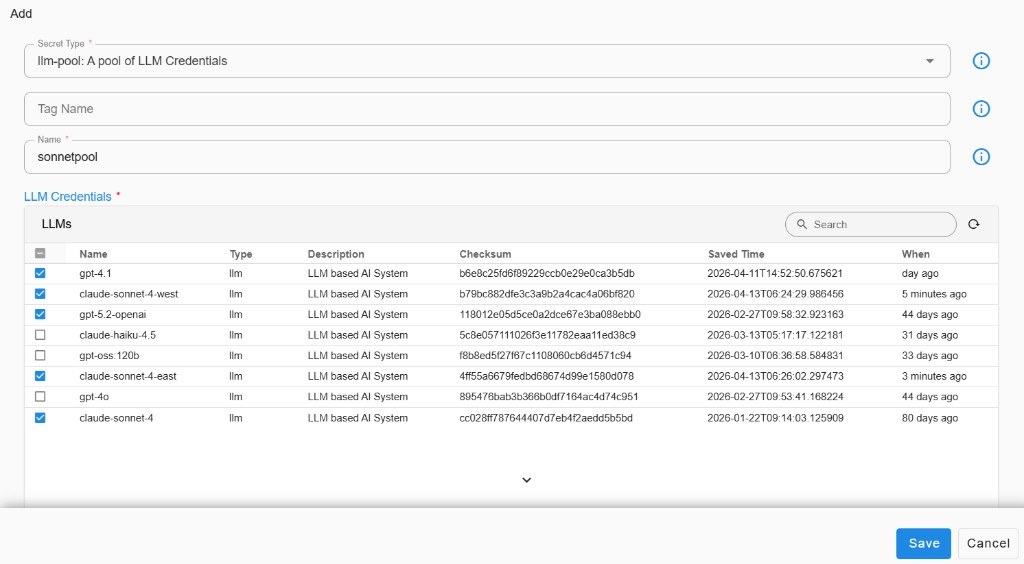Click the llm type cell in gpt-4.1 row

click(236, 274)
